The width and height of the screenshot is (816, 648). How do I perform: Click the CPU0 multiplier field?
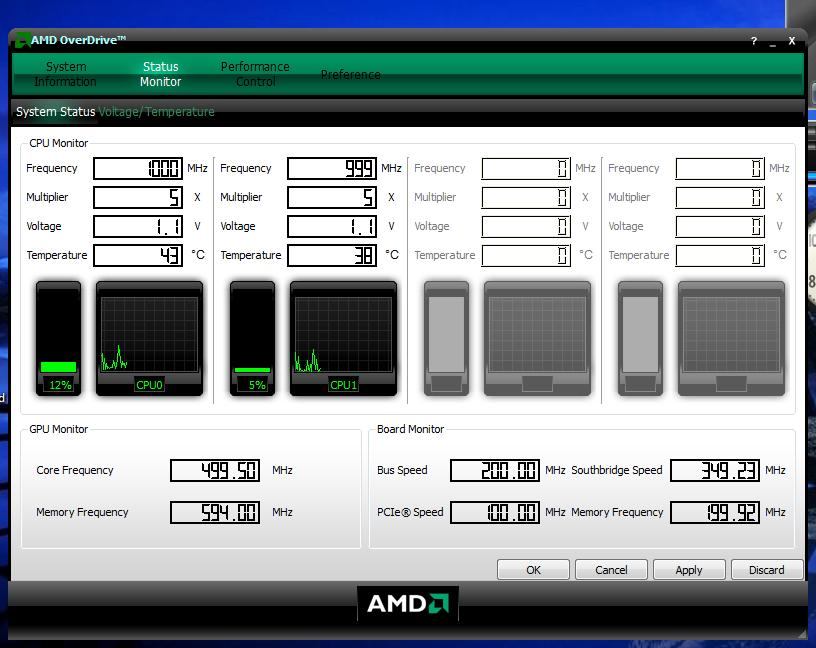[x=138, y=197]
